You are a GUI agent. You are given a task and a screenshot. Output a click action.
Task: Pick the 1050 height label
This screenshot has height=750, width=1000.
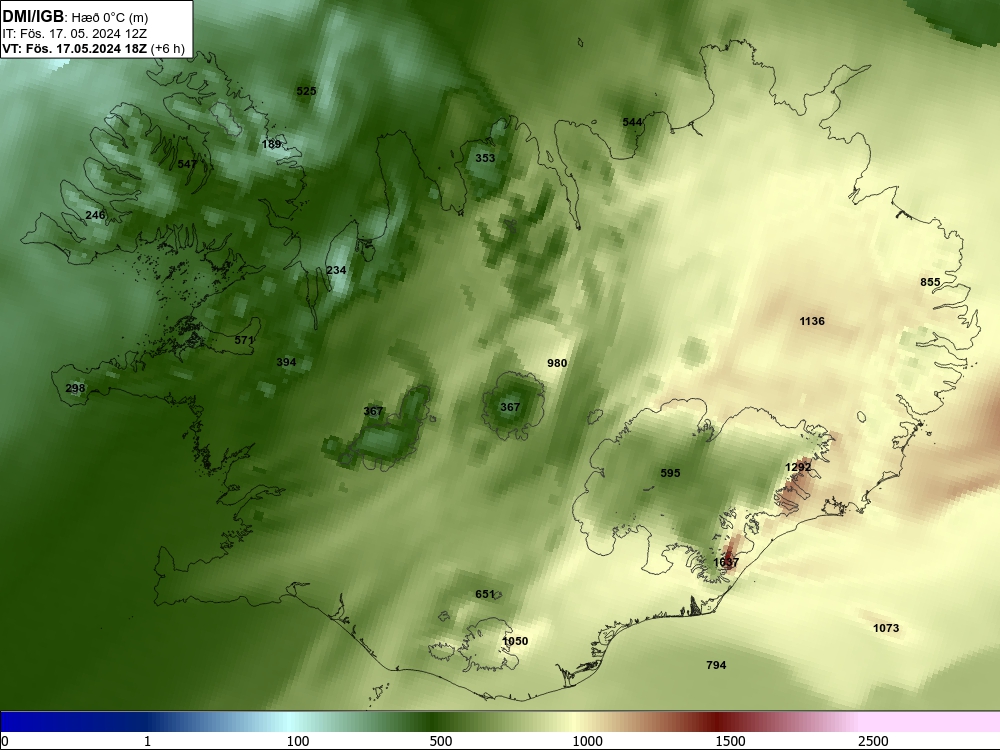(x=515, y=641)
